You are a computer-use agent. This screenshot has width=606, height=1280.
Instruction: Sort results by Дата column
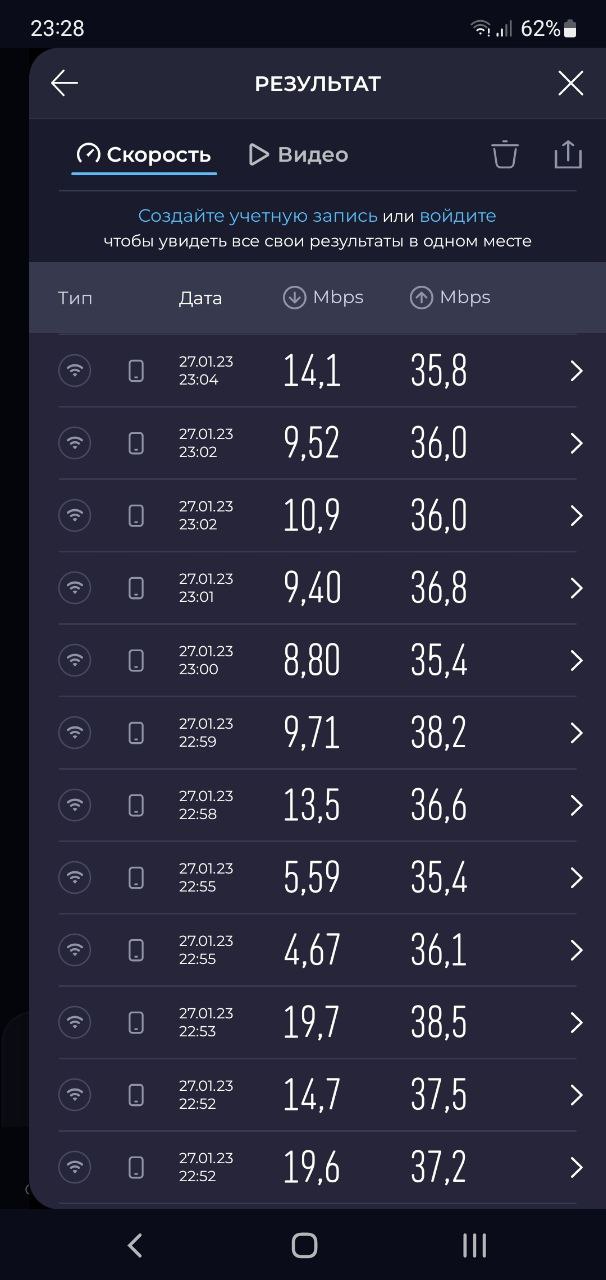coord(200,298)
